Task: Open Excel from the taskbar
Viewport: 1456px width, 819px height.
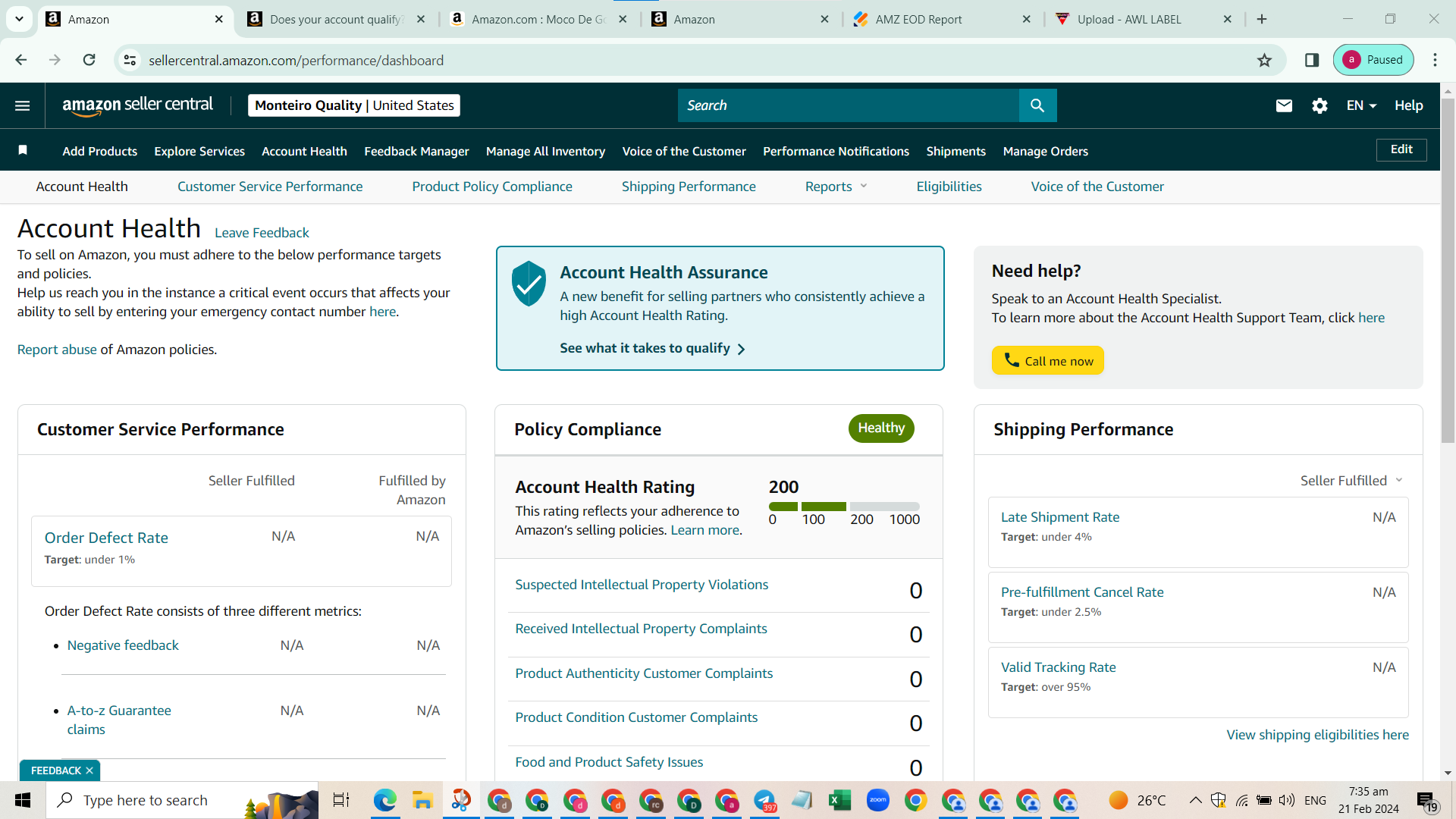Action: (839, 800)
